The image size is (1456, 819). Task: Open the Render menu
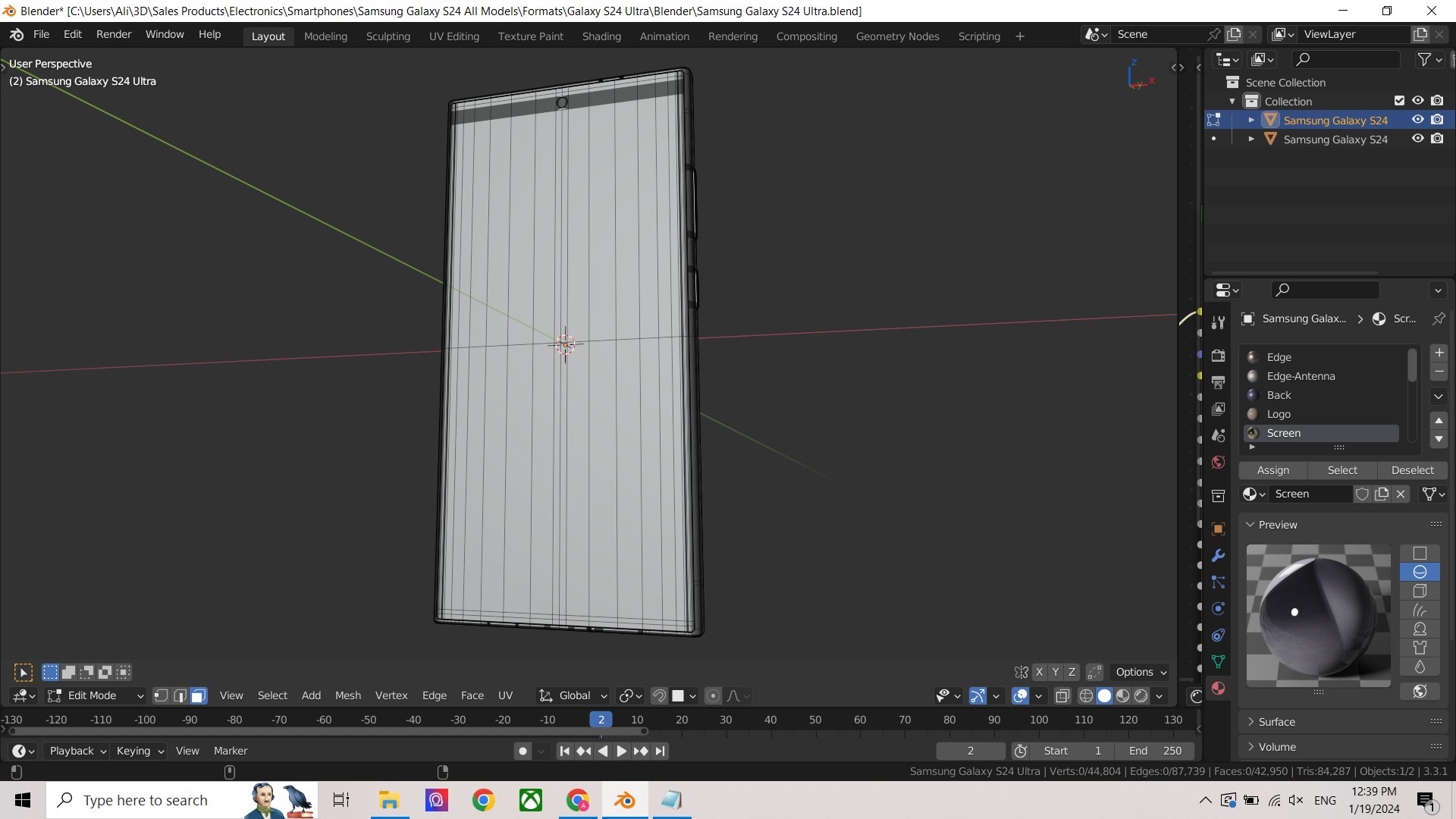tap(114, 34)
